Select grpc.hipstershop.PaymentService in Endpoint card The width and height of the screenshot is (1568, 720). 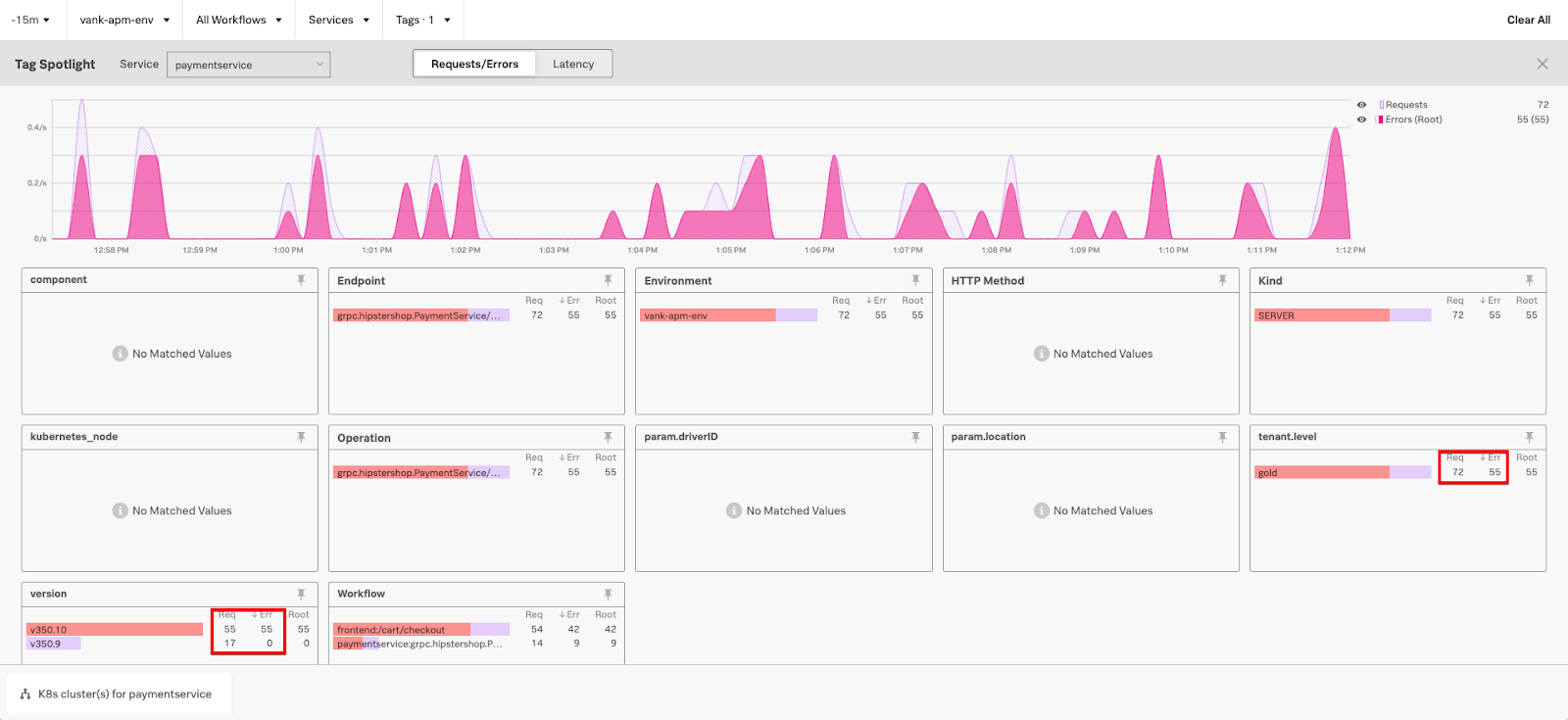tap(421, 315)
